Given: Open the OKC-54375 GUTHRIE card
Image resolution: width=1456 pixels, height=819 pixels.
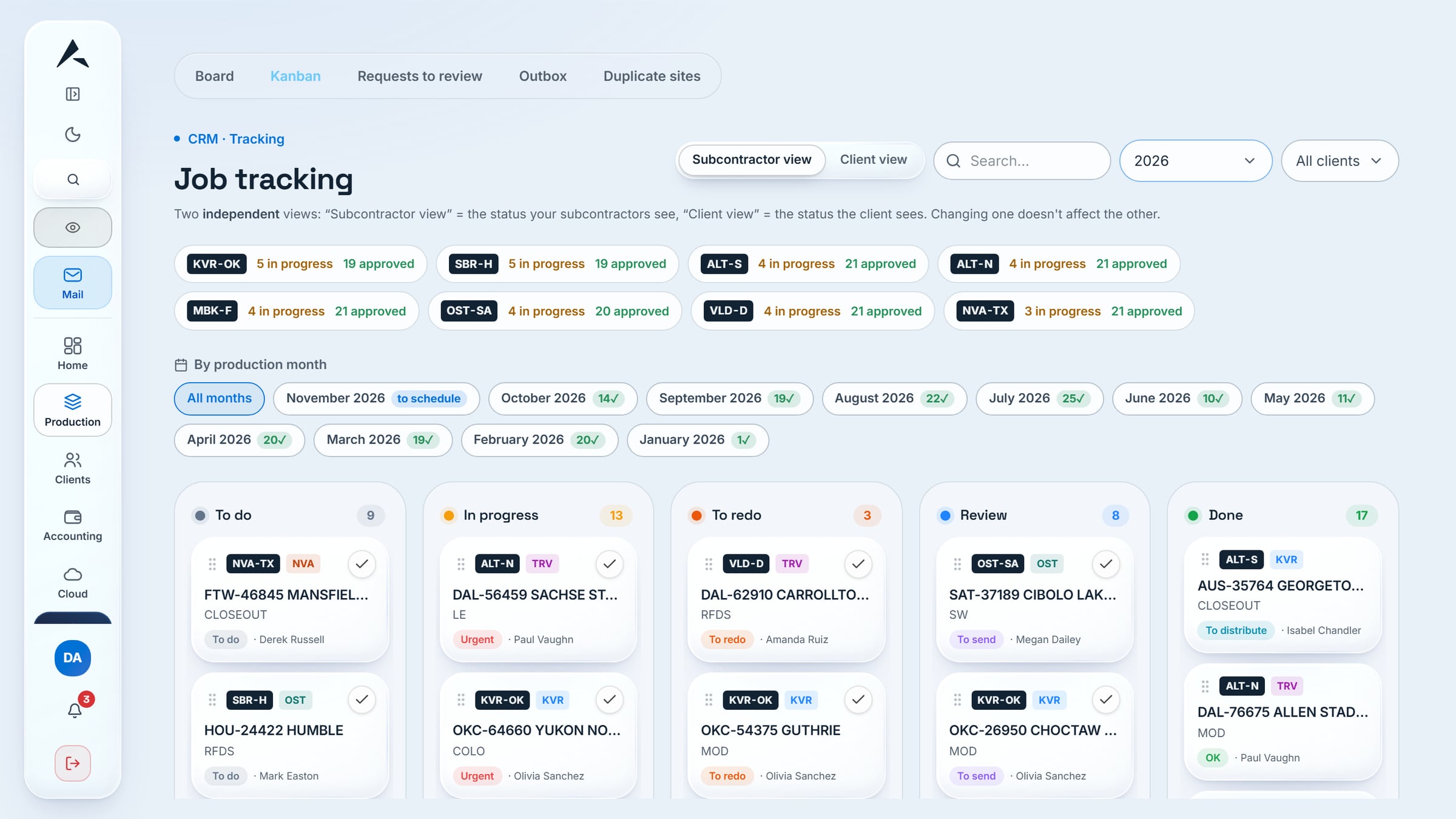Looking at the screenshot, I should [x=786, y=735].
